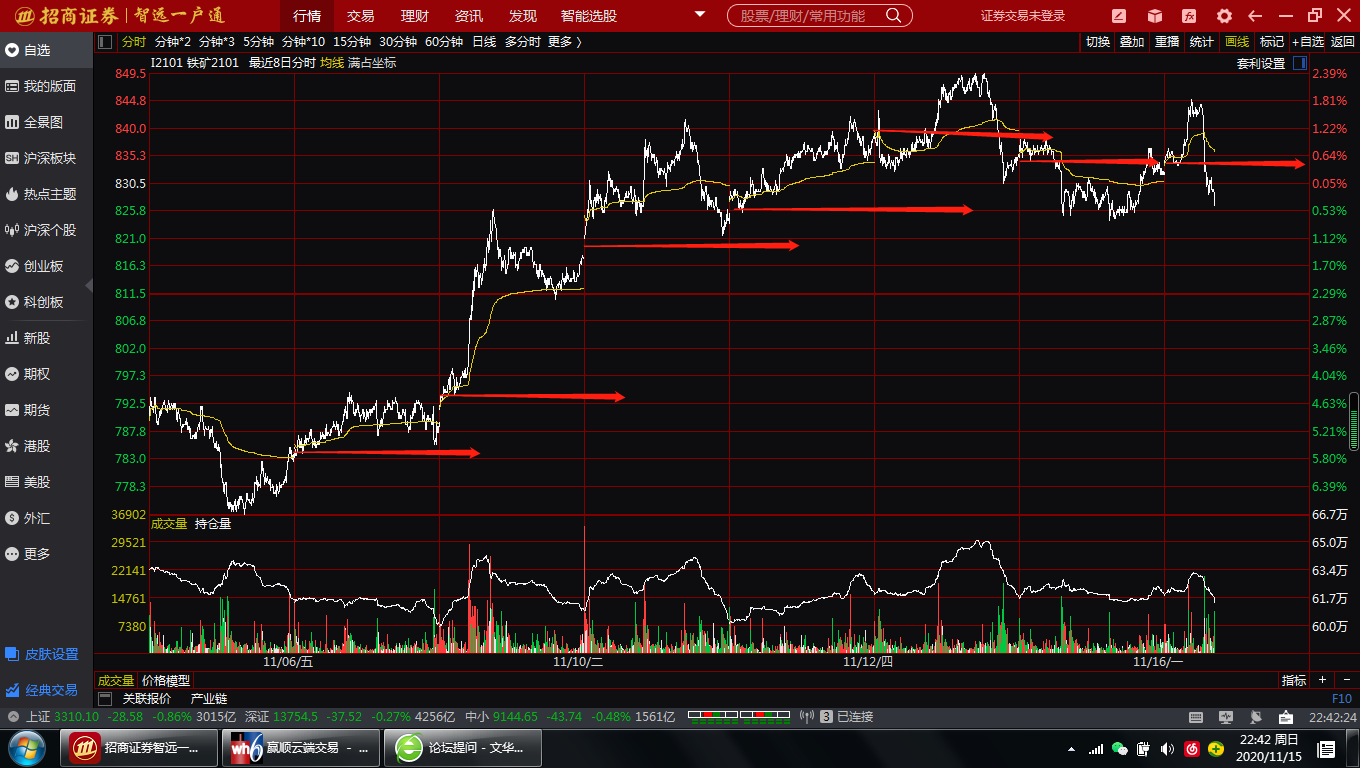Open the 资讯 news menu
Image resolution: width=1360 pixels, height=768 pixels.
pos(468,16)
